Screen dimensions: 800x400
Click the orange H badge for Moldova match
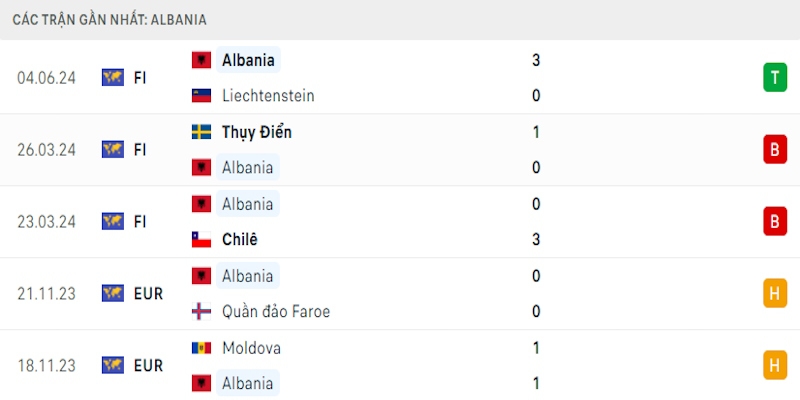(x=775, y=365)
